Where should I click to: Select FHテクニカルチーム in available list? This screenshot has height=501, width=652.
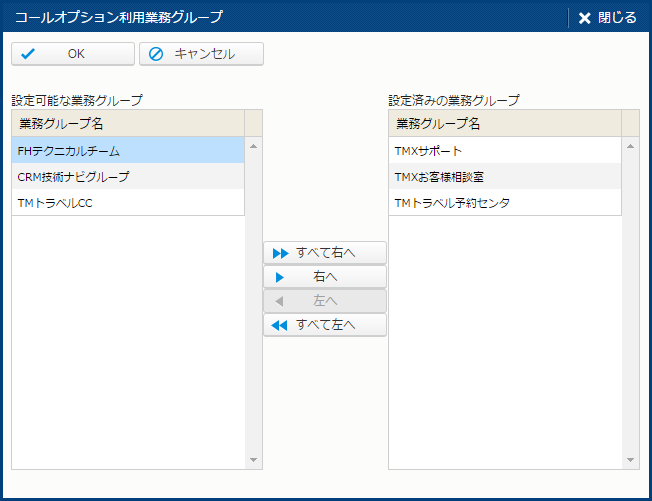[x=128, y=151]
